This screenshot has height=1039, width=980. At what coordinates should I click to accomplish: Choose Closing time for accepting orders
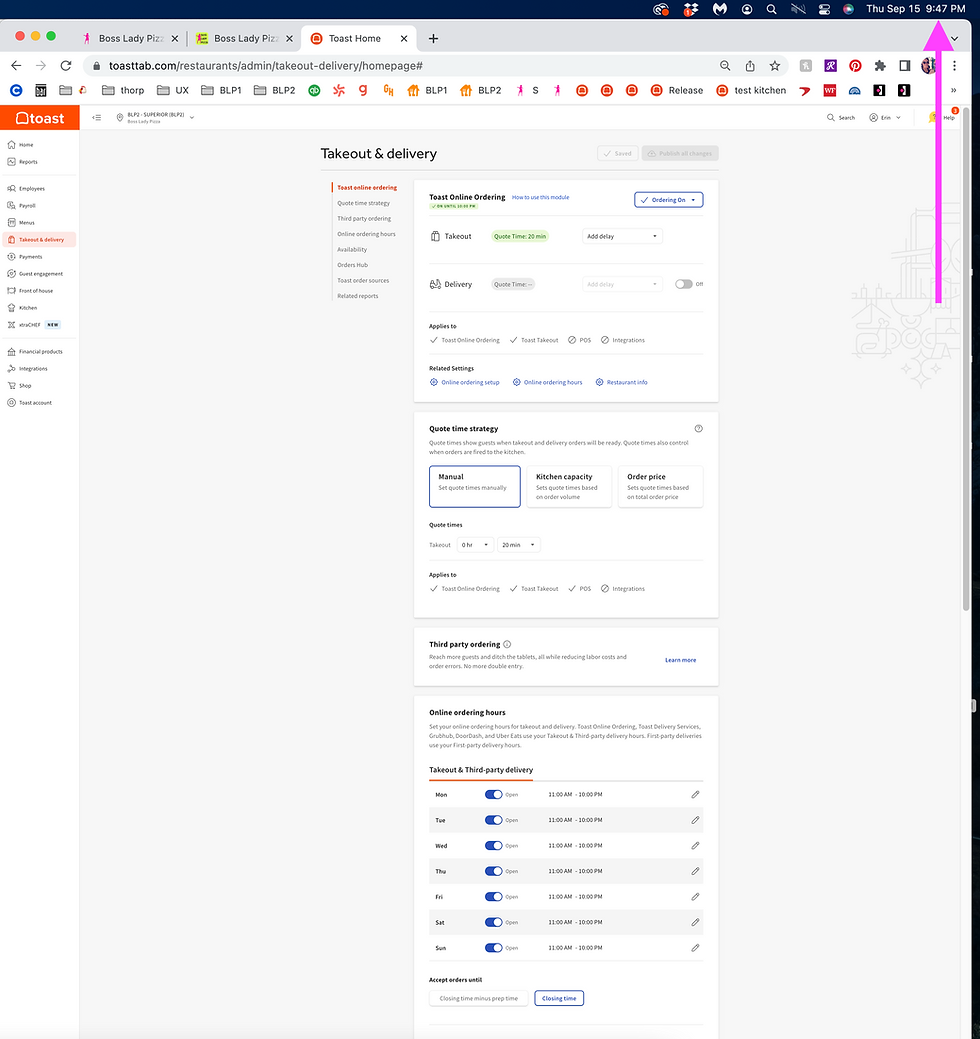pyautogui.click(x=559, y=999)
